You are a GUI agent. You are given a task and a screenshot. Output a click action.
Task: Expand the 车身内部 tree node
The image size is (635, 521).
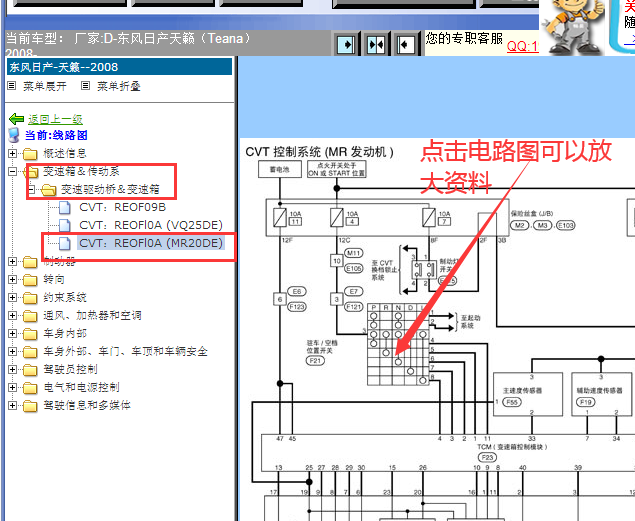(x=12, y=334)
